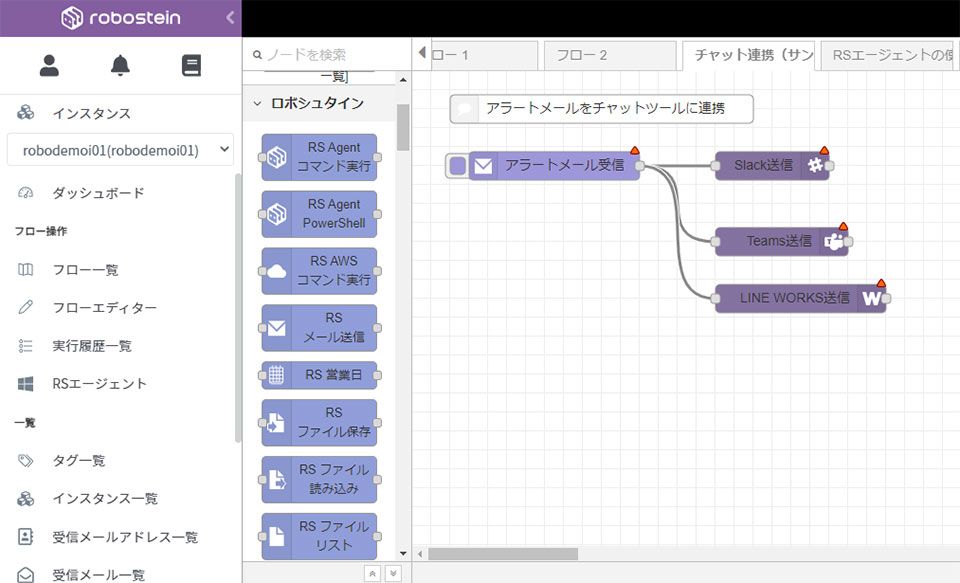The width and height of the screenshot is (960, 583).
Task: Click the canvas scroll left arrow
Action: 420,554
